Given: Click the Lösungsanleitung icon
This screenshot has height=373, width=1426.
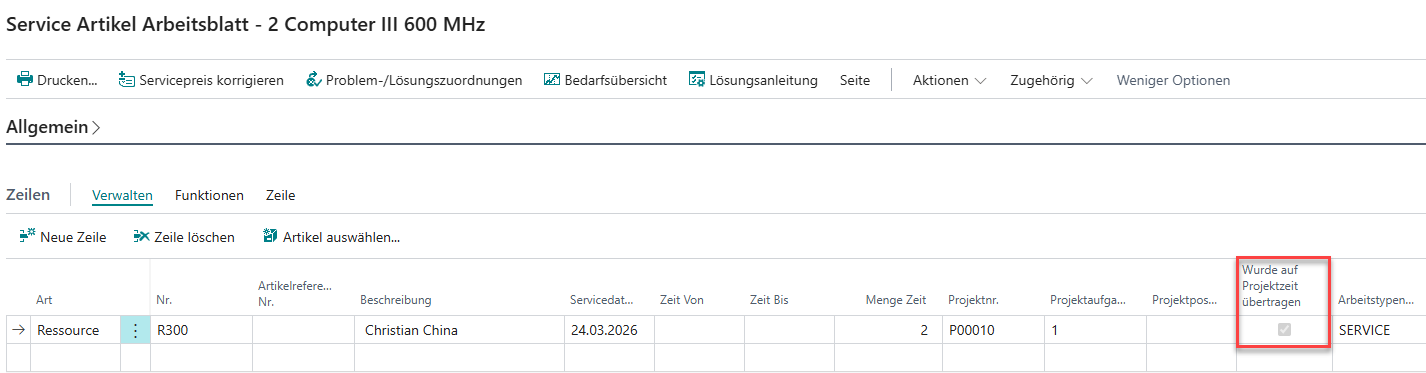Looking at the screenshot, I should [x=697, y=80].
